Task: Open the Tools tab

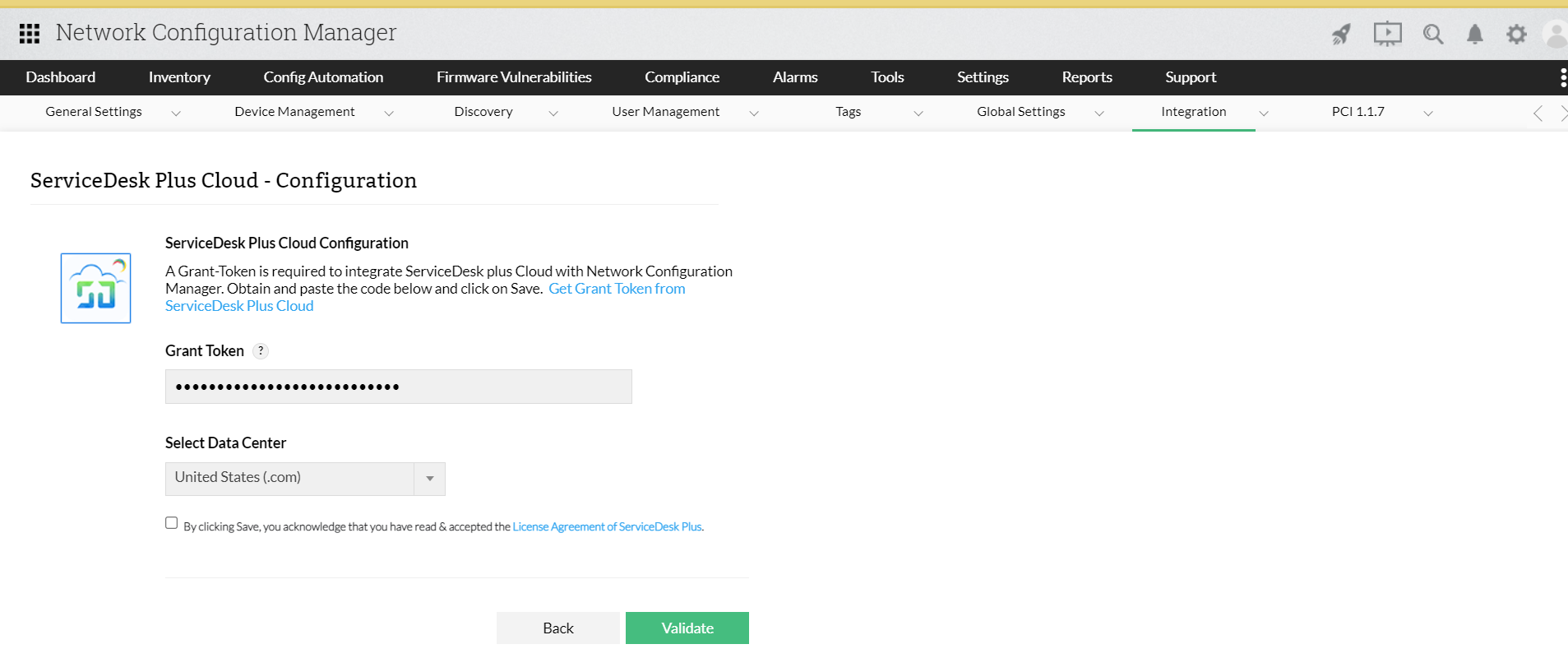Action: tap(887, 77)
